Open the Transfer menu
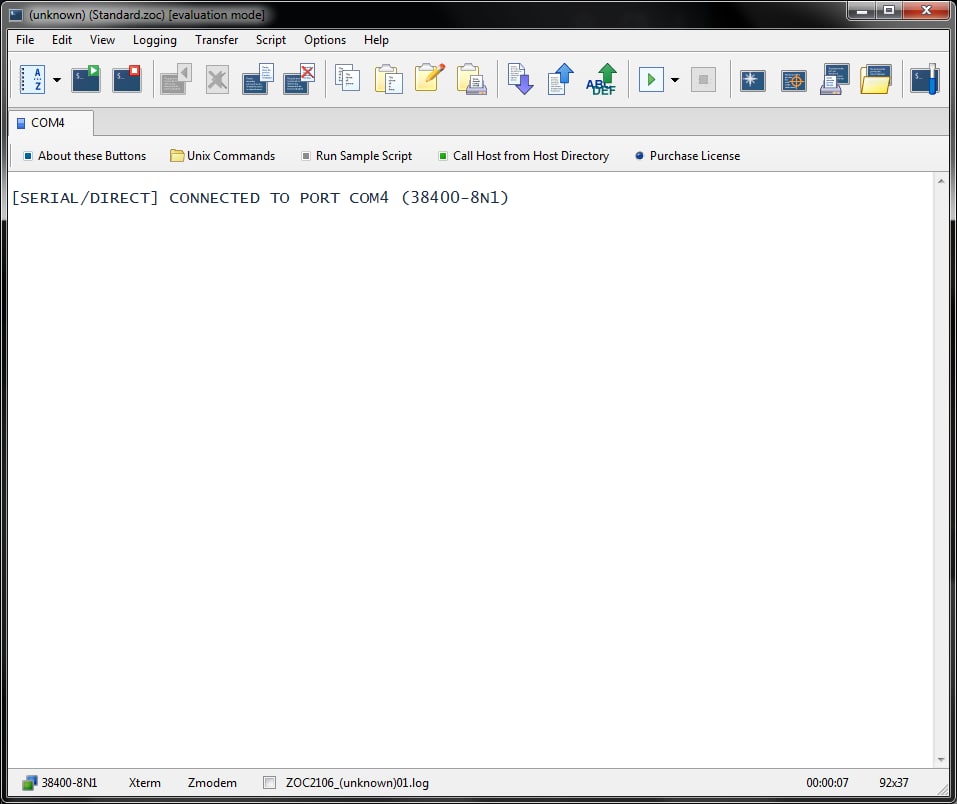This screenshot has width=957, height=804. (217, 40)
